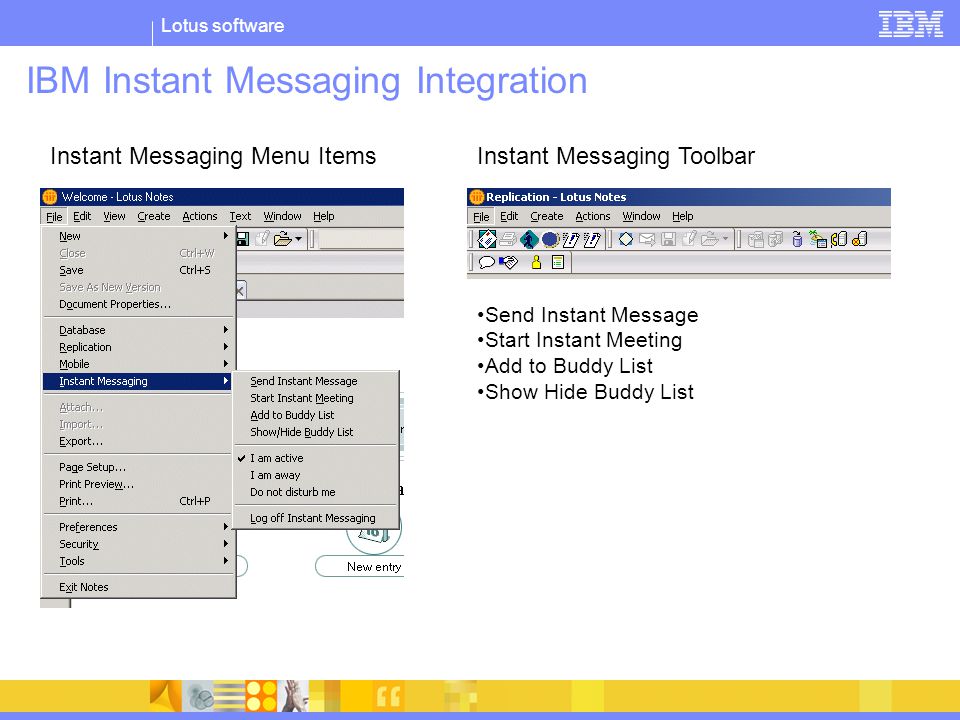Click the dark blue globe icon
The height and width of the screenshot is (720, 960).
[550, 239]
